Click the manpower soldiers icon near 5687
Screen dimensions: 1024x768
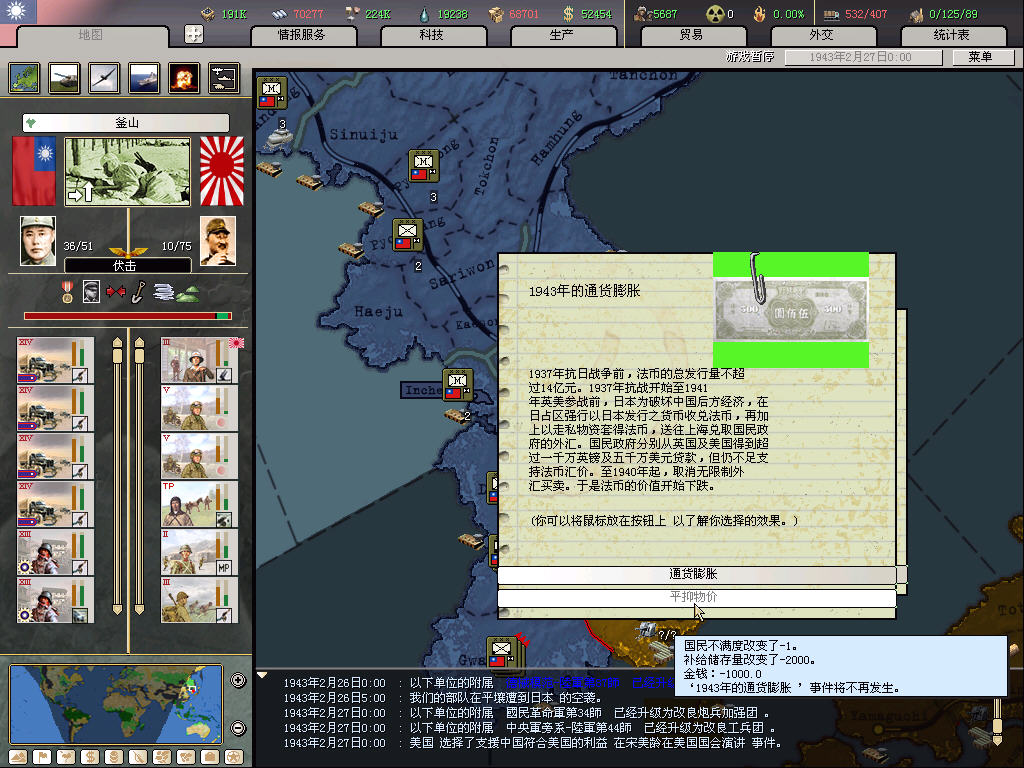642,14
